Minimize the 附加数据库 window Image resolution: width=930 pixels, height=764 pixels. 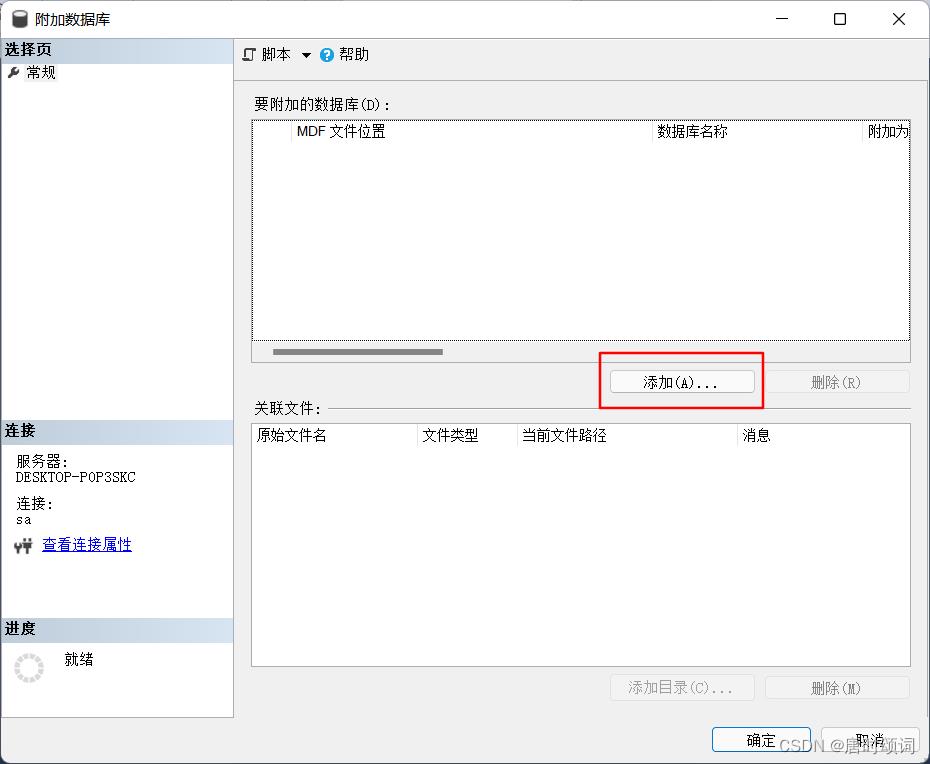point(782,19)
